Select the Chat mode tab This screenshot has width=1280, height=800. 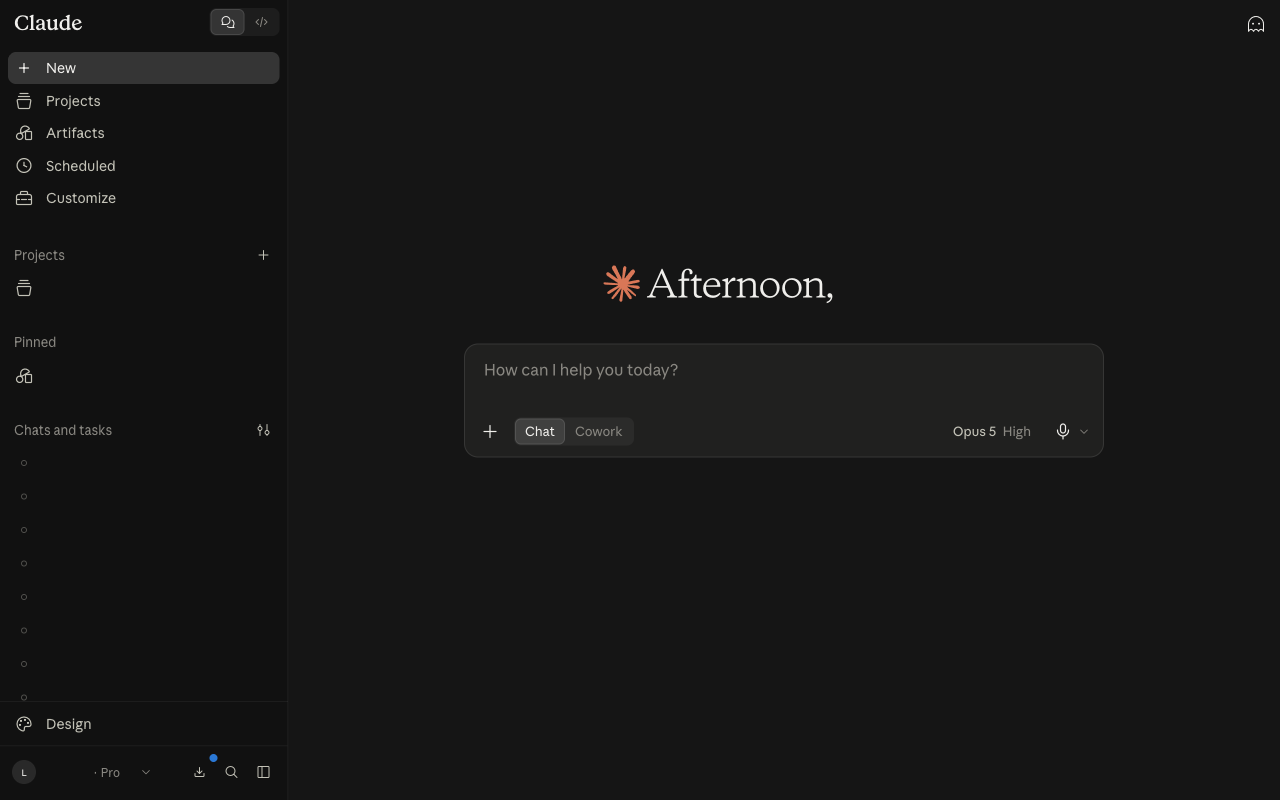coord(540,431)
